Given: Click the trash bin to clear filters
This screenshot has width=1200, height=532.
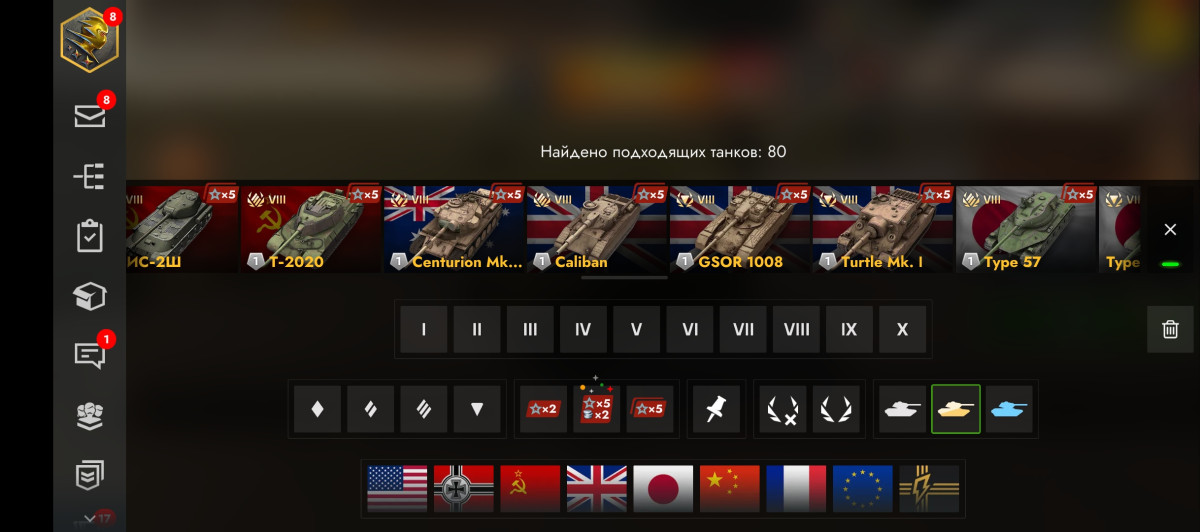Looking at the screenshot, I should [x=1170, y=329].
